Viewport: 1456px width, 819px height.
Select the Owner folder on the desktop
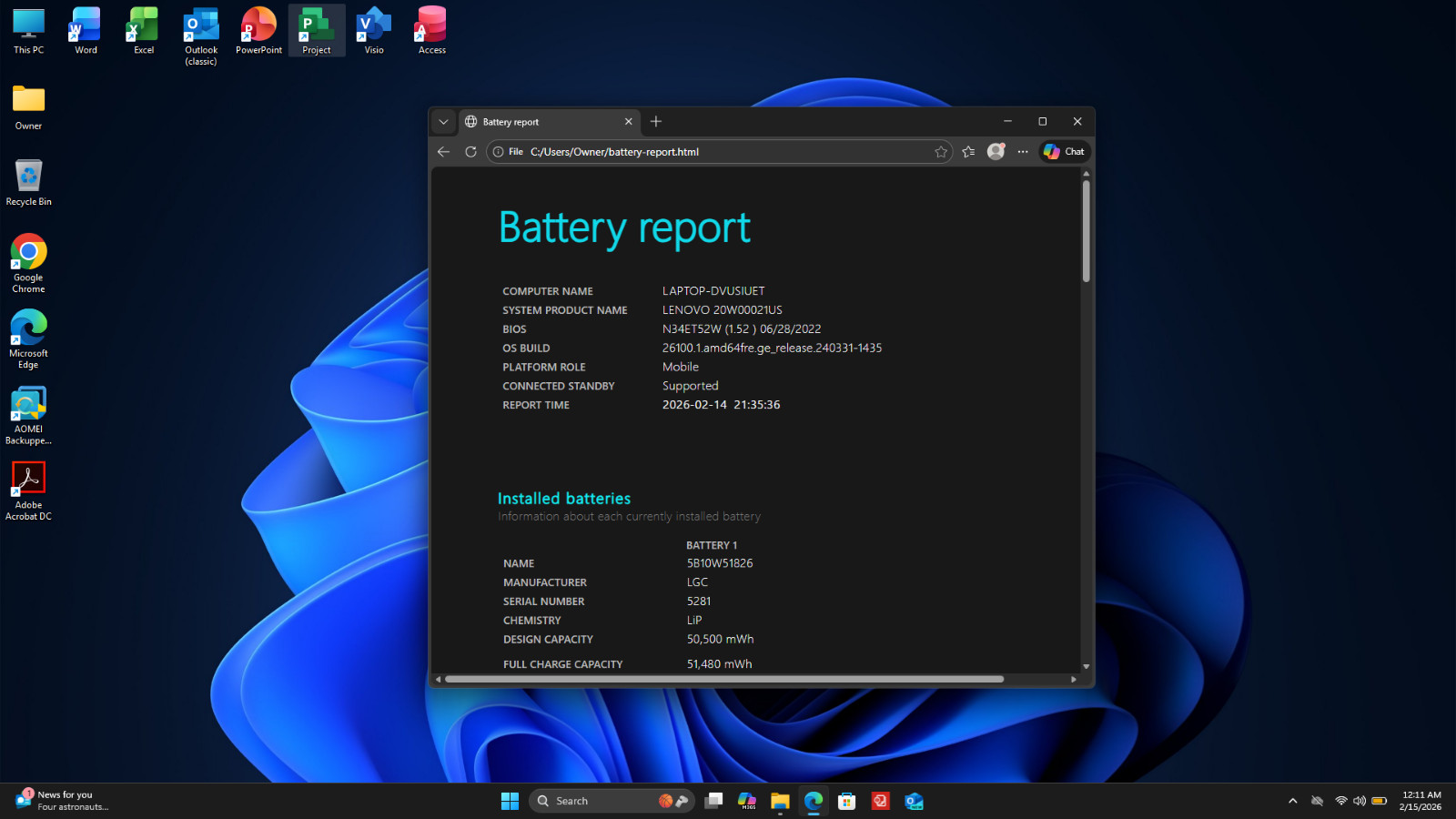[28, 106]
